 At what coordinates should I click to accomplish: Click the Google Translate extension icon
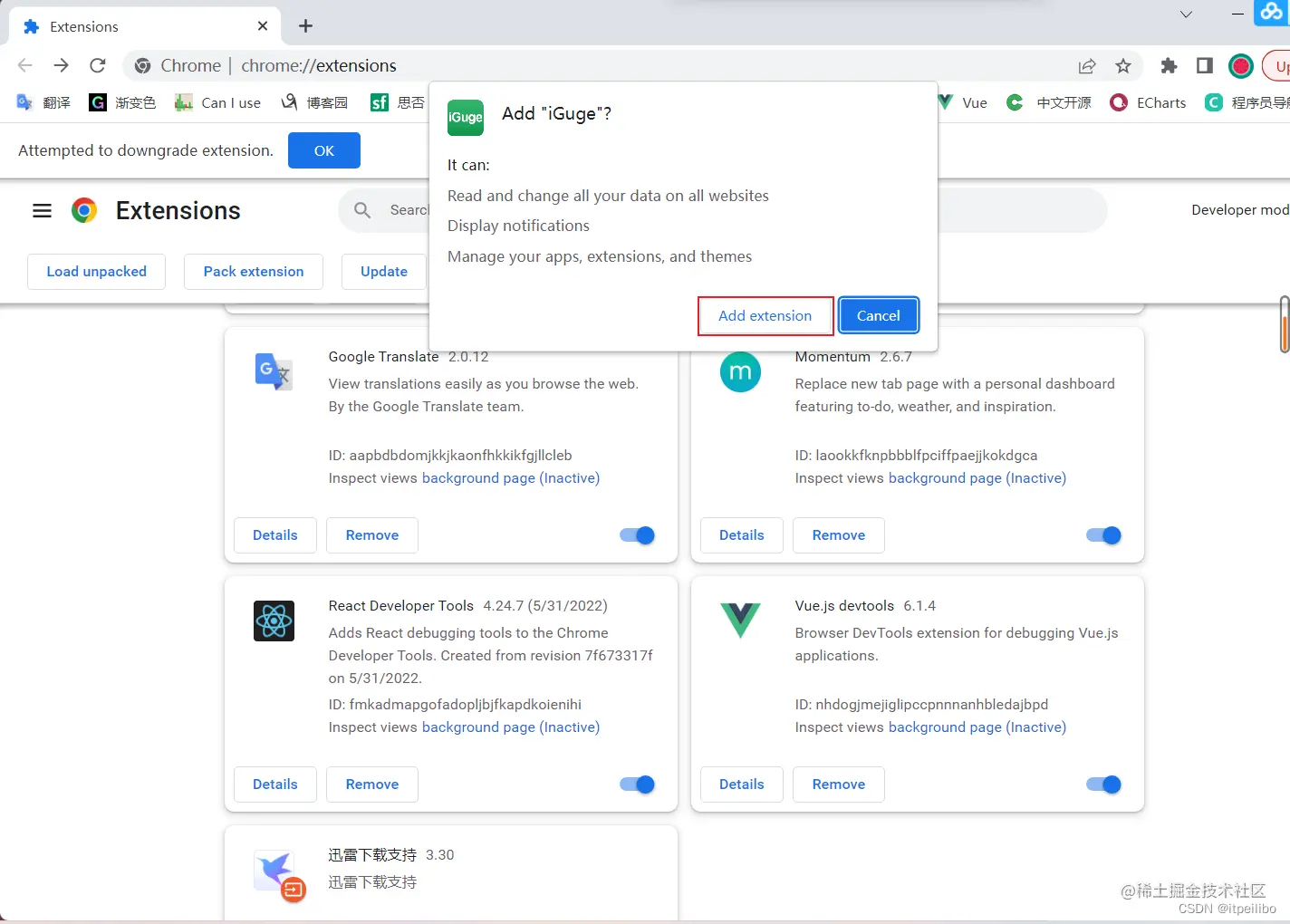(x=274, y=371)
